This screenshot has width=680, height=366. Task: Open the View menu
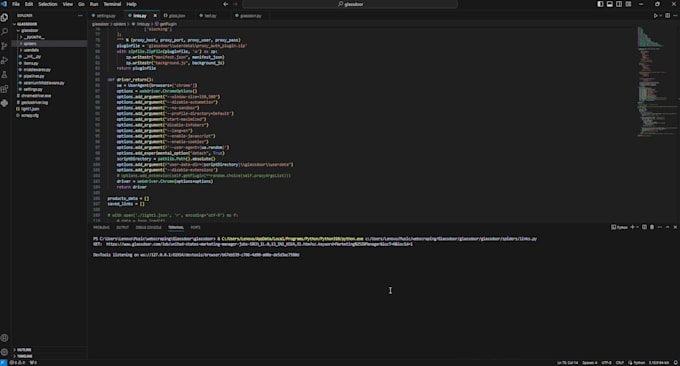coord(68,4)
